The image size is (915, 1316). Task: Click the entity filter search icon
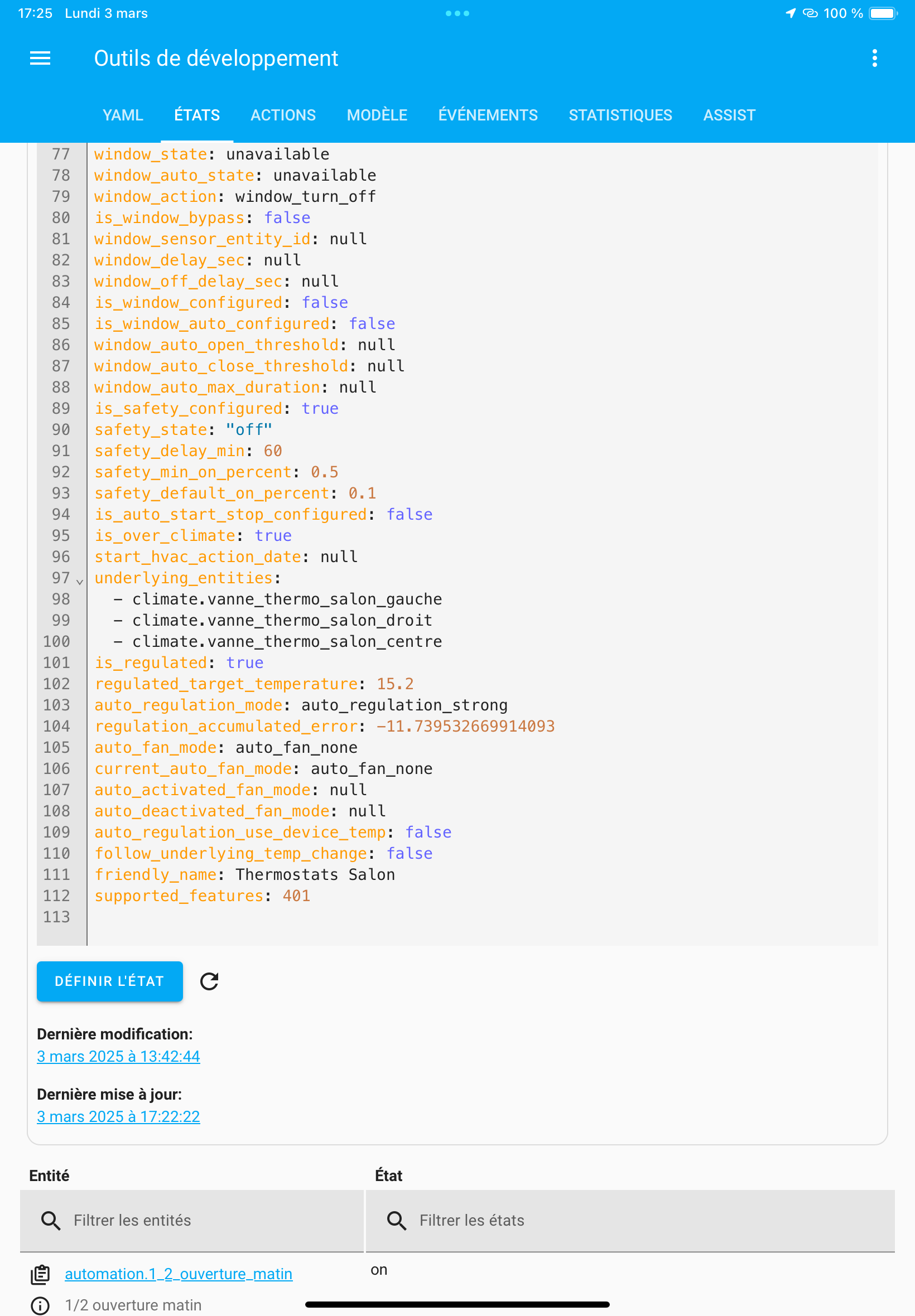[x=50, y=1220]
